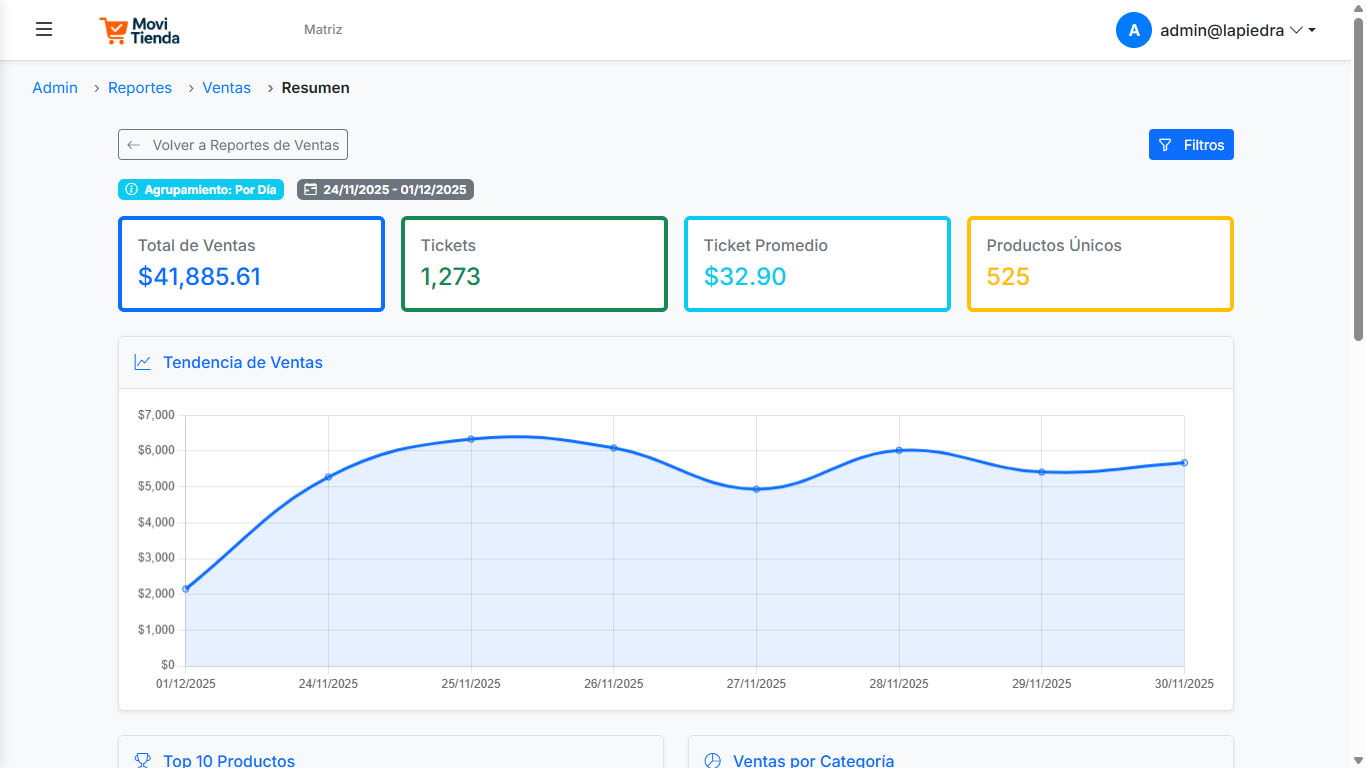Click the trophy icon for Top 10 Productos

click(x=143, y=761)
